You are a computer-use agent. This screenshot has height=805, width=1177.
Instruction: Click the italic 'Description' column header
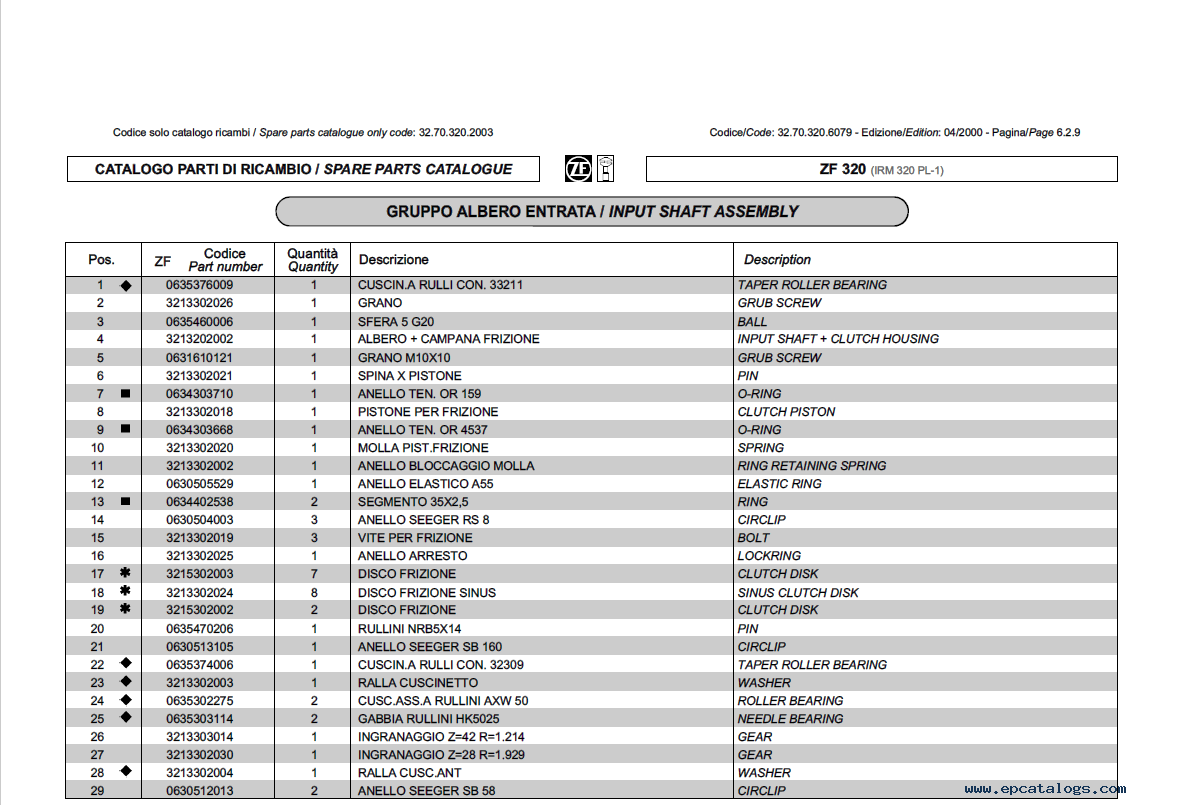[777, 260]
